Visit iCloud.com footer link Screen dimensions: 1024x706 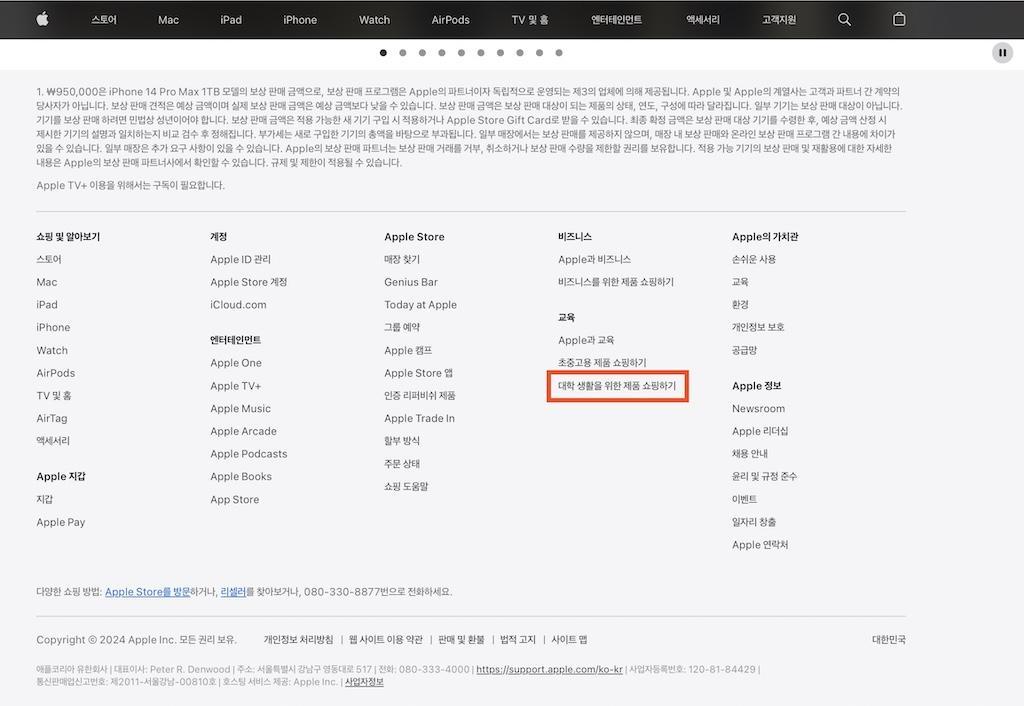tap(238, 305)
